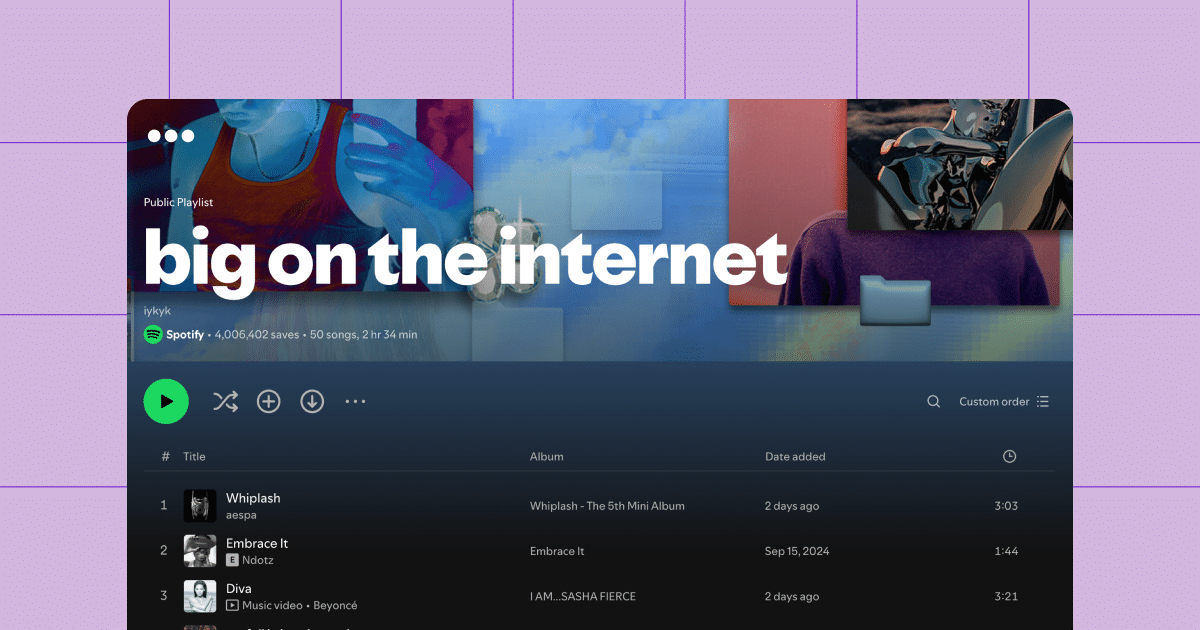Image resolution: width=1200 pixels, height=630 pixels.
Task: Click the Sep 15, 2024 date added
Action: (797, 551)
